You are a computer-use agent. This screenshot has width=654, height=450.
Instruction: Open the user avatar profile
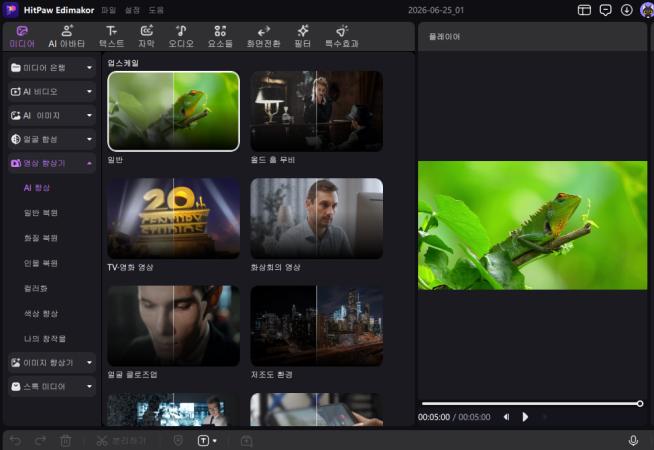click(647, 10)
